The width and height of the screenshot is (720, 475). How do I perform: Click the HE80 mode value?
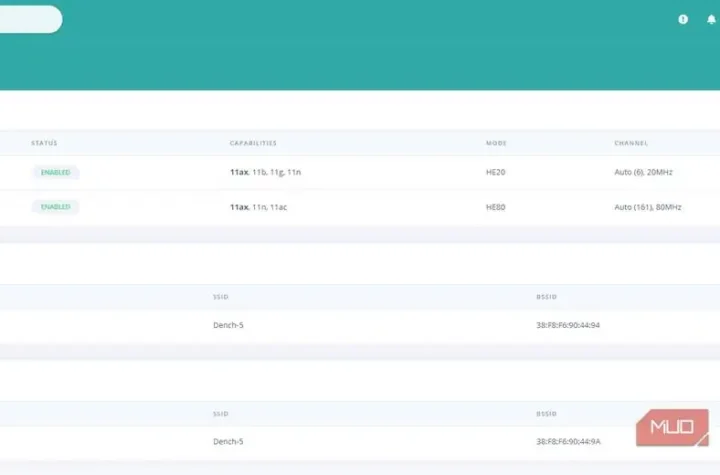[495, 207]
